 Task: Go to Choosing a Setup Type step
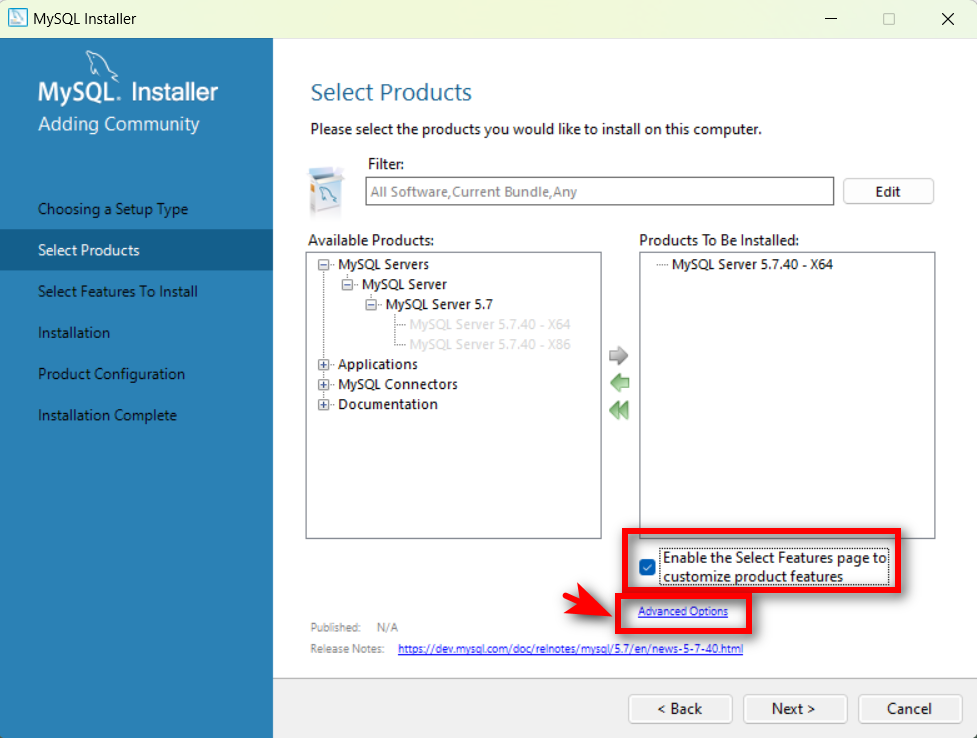(x=113, y=209)
